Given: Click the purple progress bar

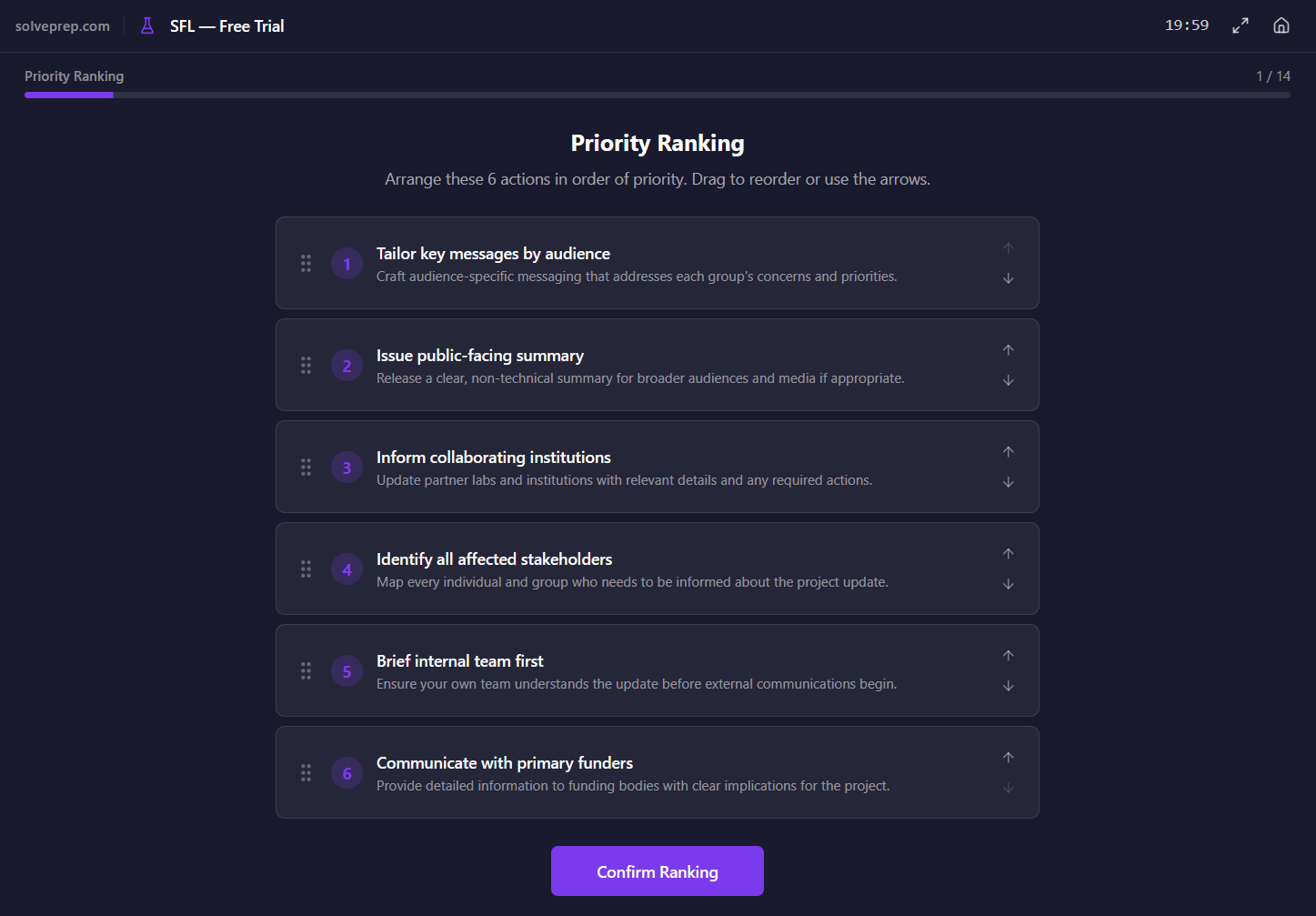Looking at the screenshot, I should tap(68, 95).
